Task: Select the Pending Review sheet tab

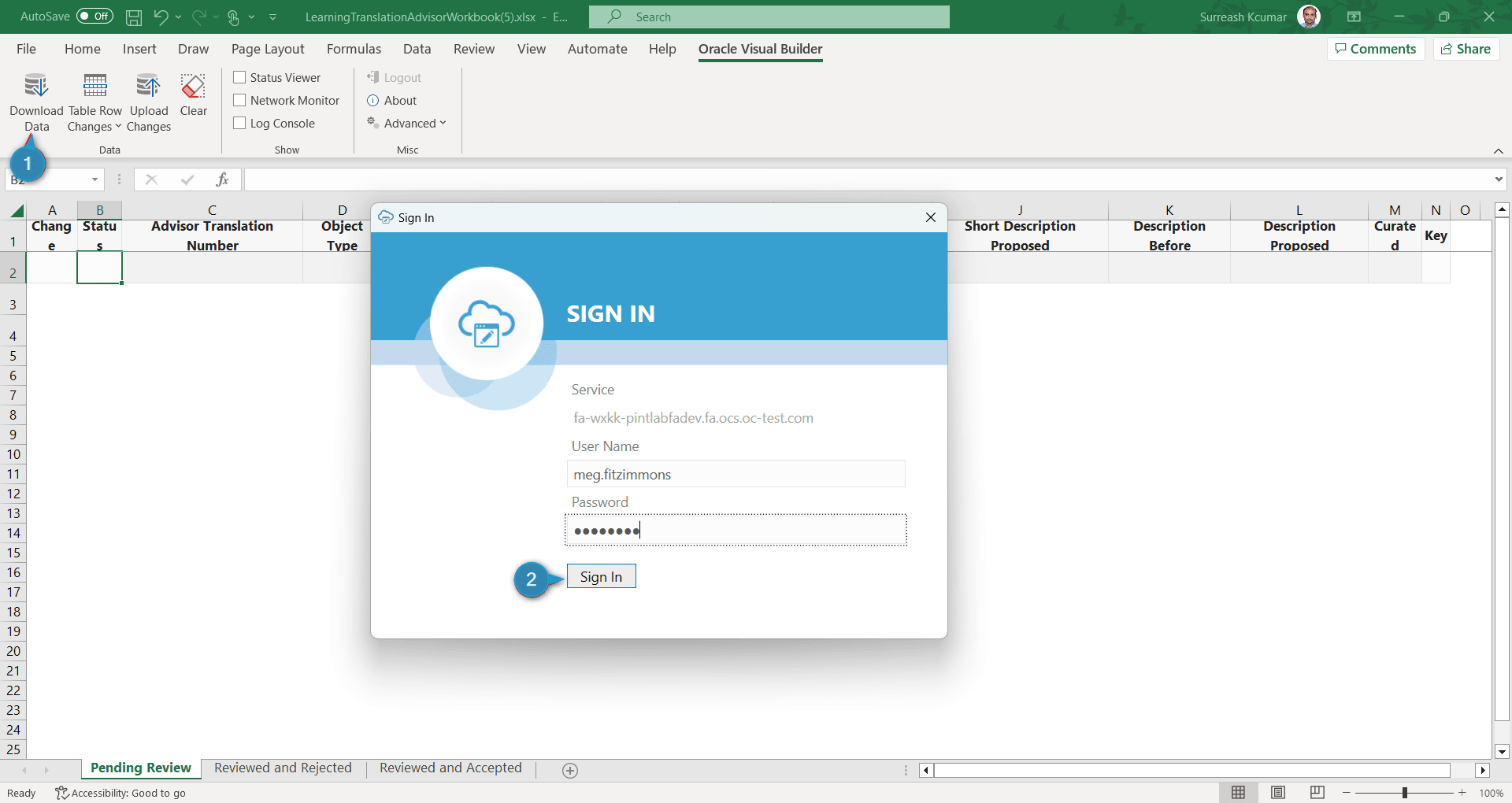Action: [141, 768]
